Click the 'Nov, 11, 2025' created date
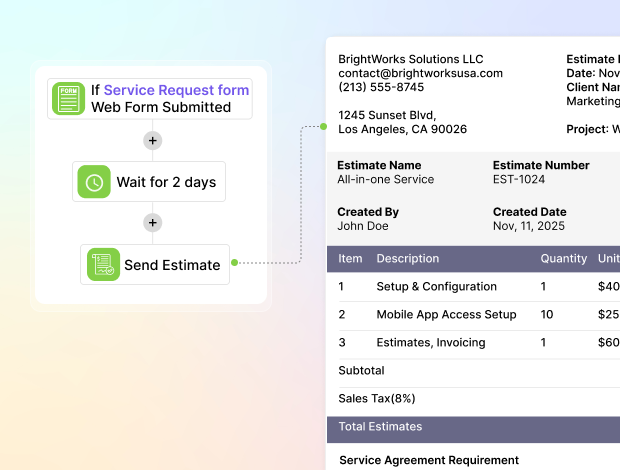 point(529,226)
